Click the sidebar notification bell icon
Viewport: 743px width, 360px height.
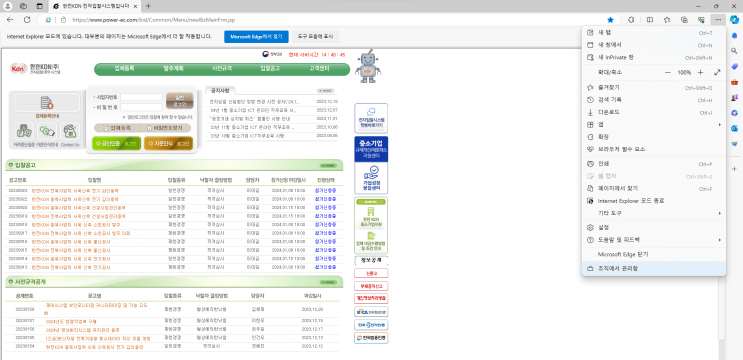coord(734,35)
